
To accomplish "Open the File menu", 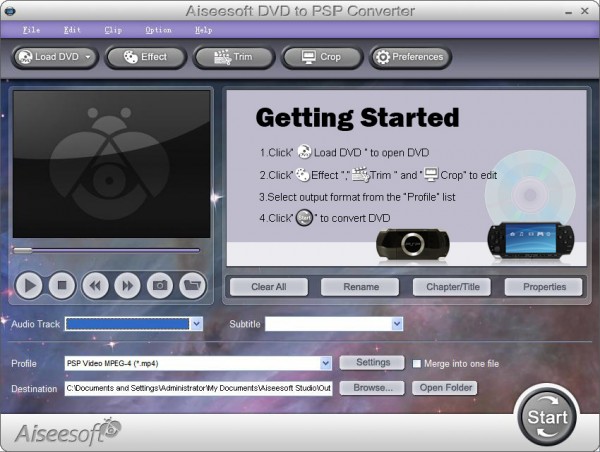I will point(31,30).
